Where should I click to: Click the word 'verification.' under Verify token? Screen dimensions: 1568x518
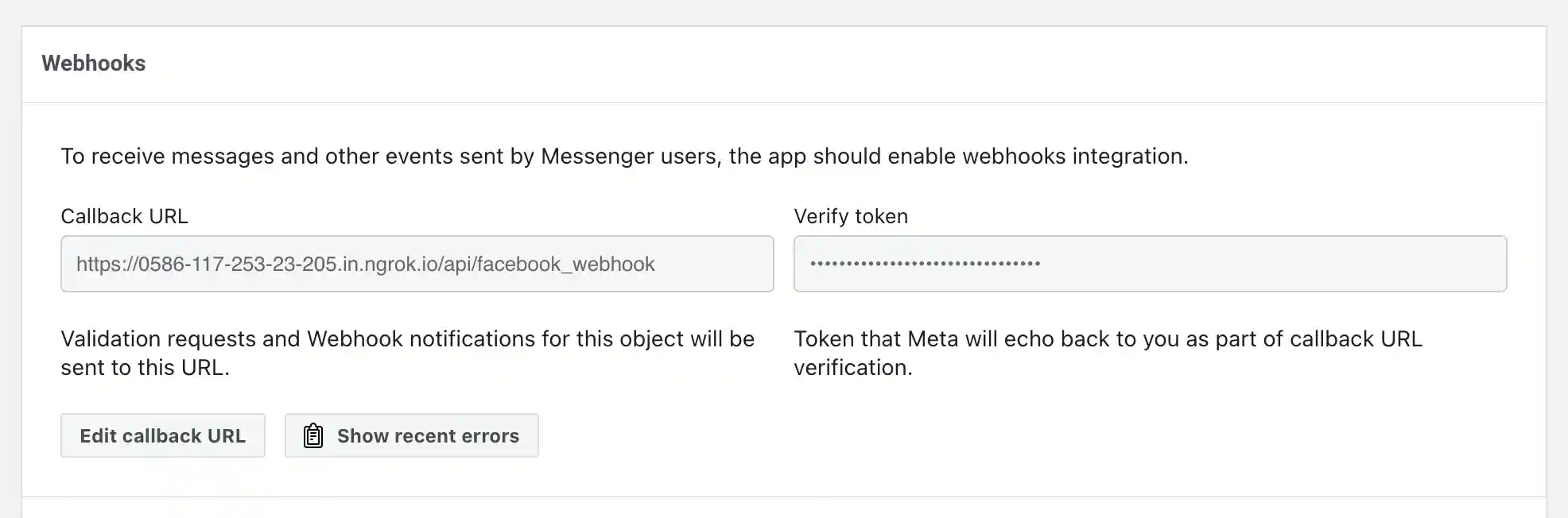pos(852,368)
